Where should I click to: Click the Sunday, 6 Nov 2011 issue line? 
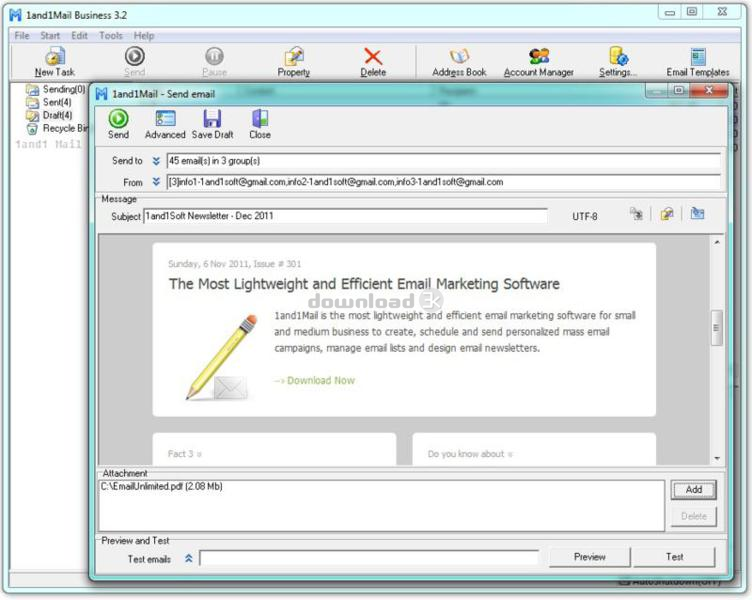[235, 264]
